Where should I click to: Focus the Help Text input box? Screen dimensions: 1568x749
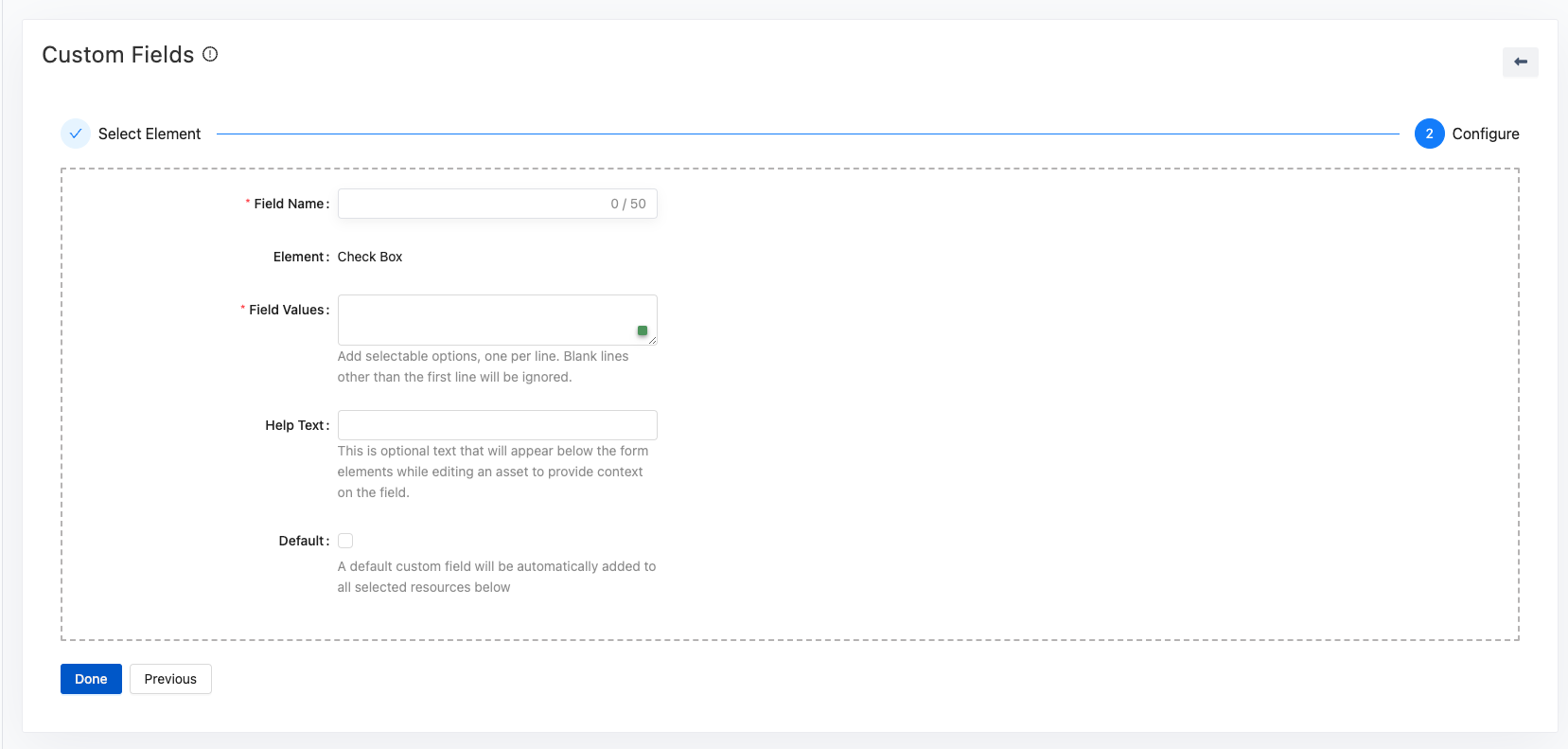click(497, 425)
